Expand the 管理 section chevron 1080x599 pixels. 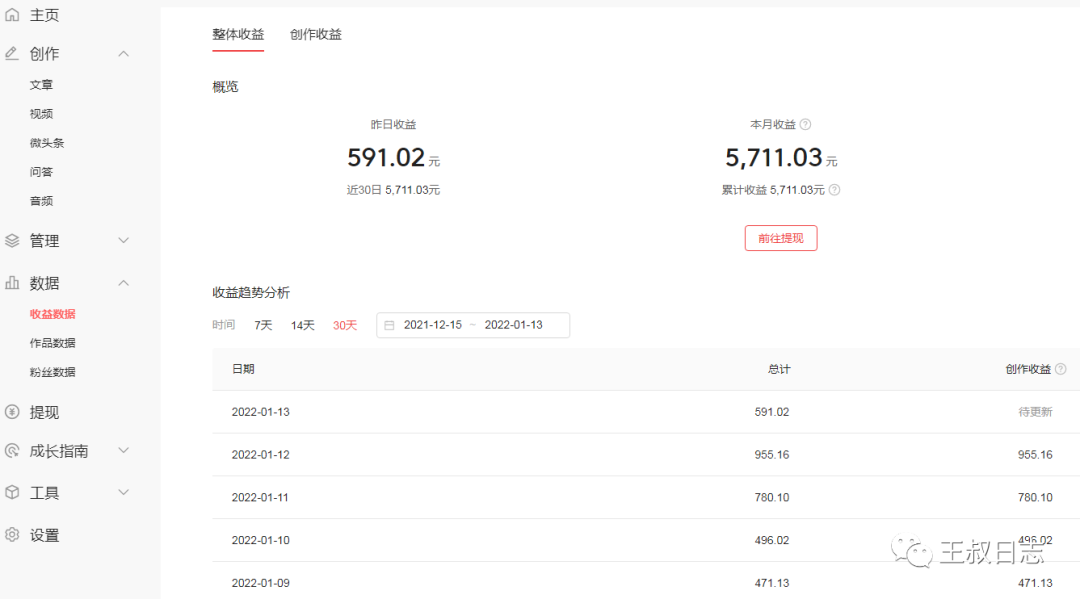[x=123, y=240]
